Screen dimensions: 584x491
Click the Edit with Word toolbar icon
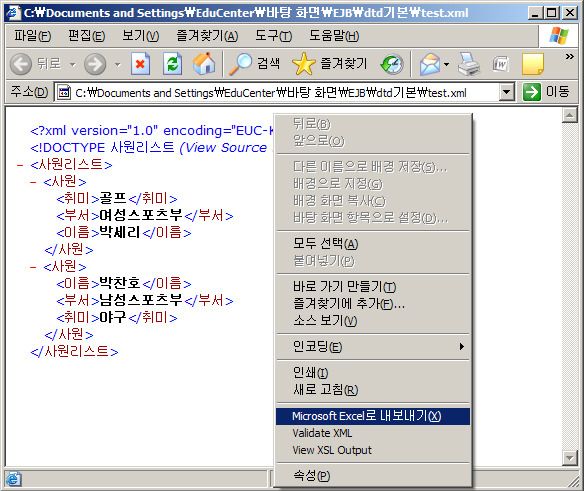[x=500, y=64]
